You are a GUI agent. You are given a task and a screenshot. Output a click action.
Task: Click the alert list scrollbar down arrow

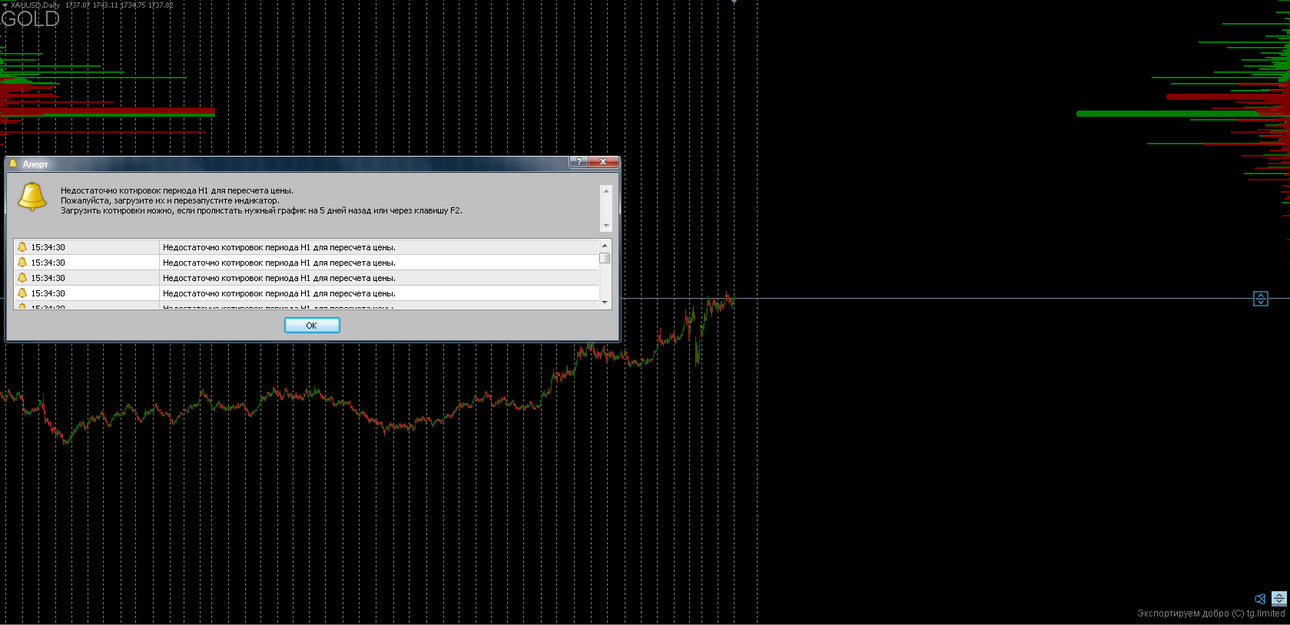[605, 301]
